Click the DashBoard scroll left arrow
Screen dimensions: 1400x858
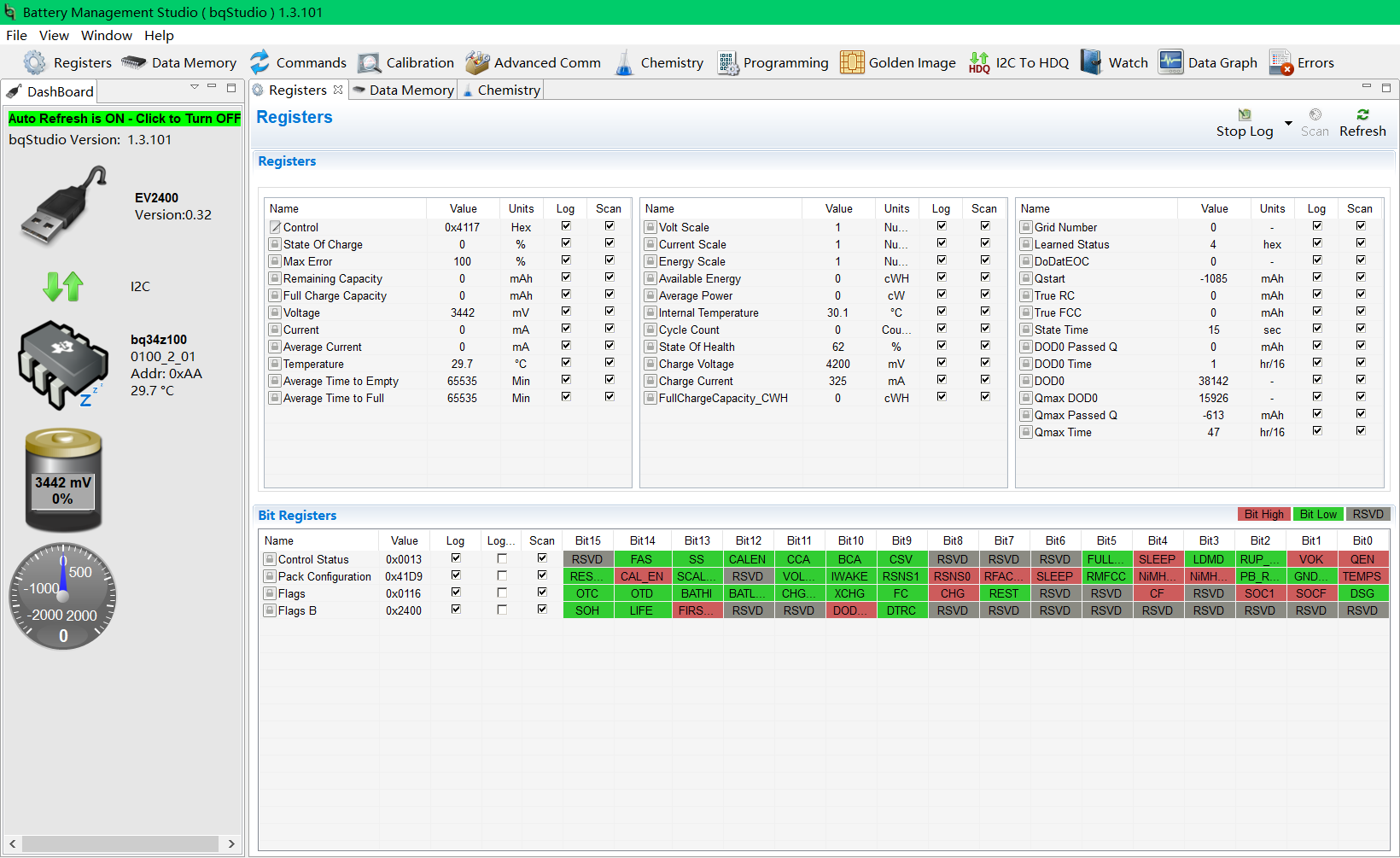12,843
